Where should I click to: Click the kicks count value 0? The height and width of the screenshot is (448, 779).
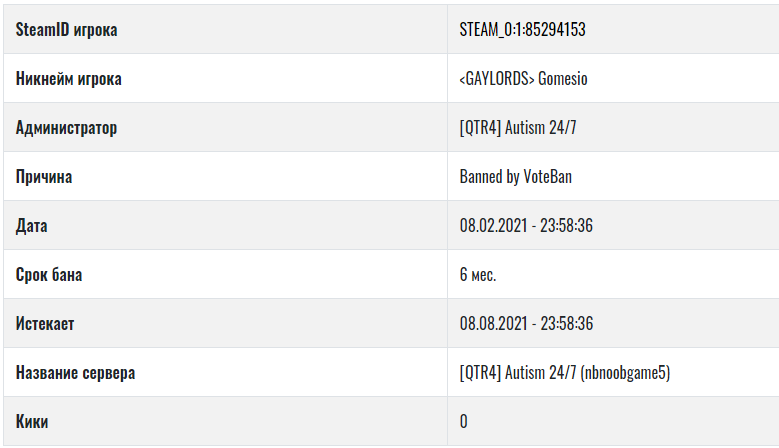(464, 422)
